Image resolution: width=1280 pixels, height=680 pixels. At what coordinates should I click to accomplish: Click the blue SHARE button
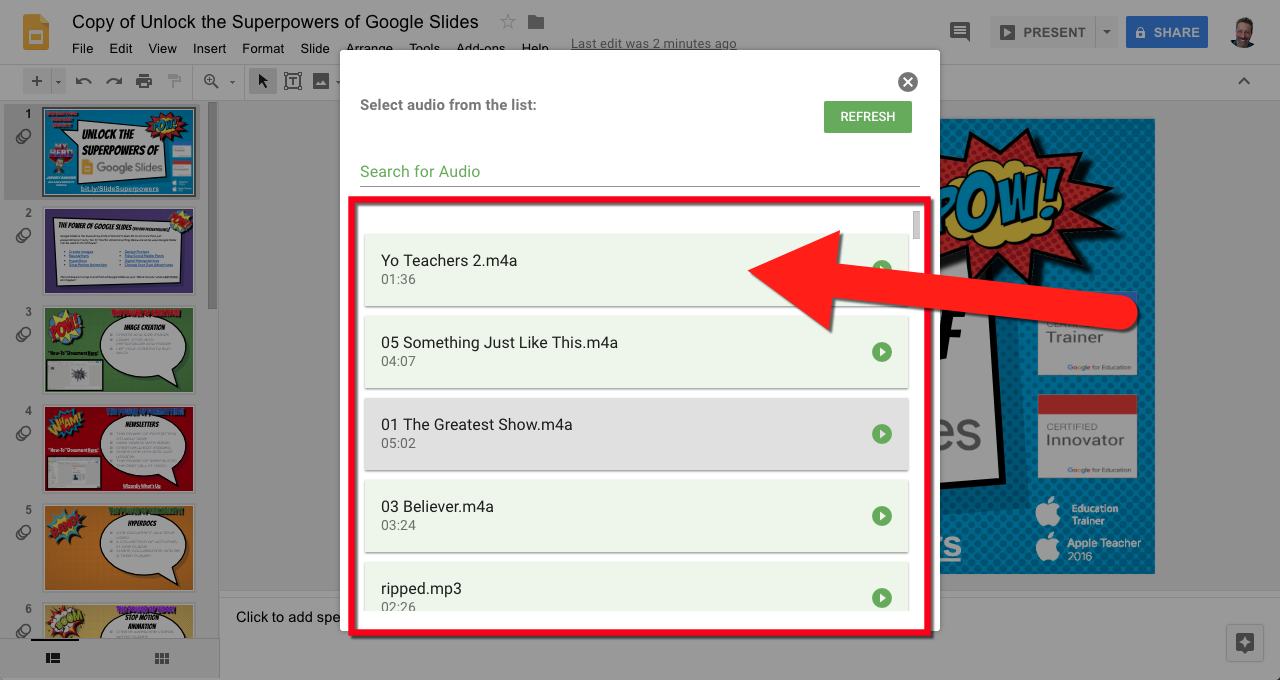pyautogui.click(x=1167, y=32)
